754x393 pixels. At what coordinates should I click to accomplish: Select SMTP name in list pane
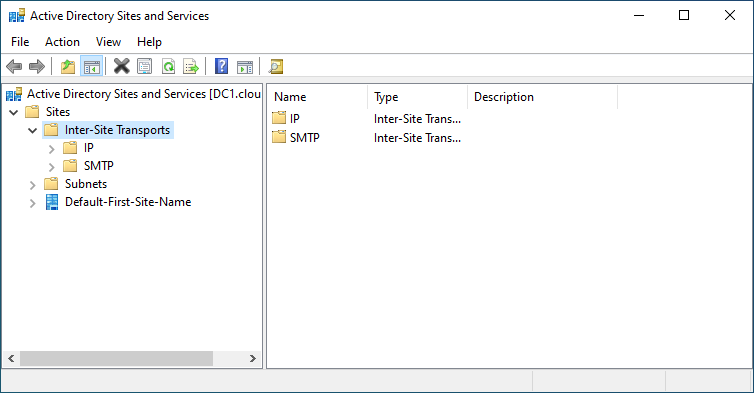(304, 138)
